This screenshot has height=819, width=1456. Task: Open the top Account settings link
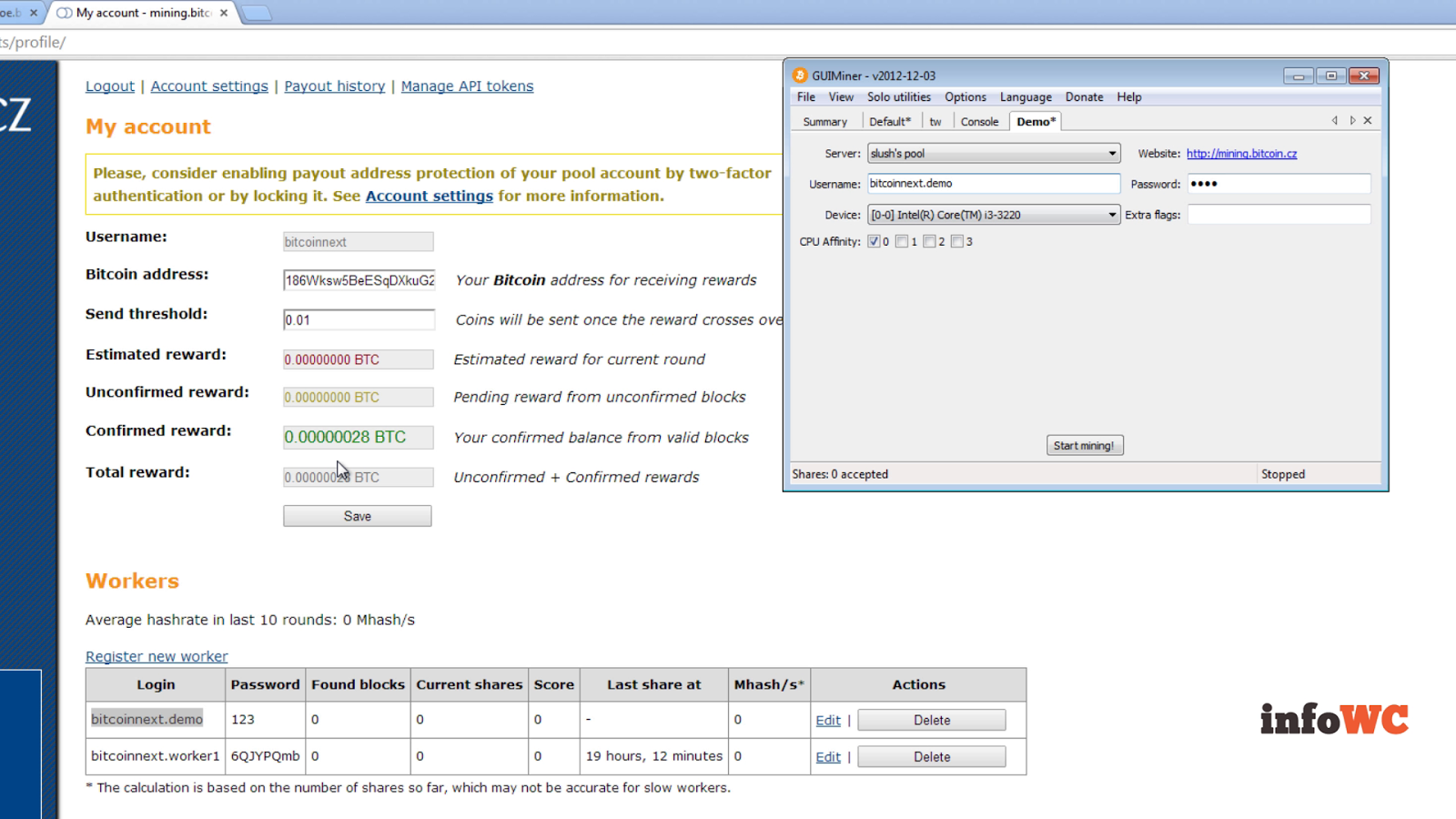(x=209, y=86)
